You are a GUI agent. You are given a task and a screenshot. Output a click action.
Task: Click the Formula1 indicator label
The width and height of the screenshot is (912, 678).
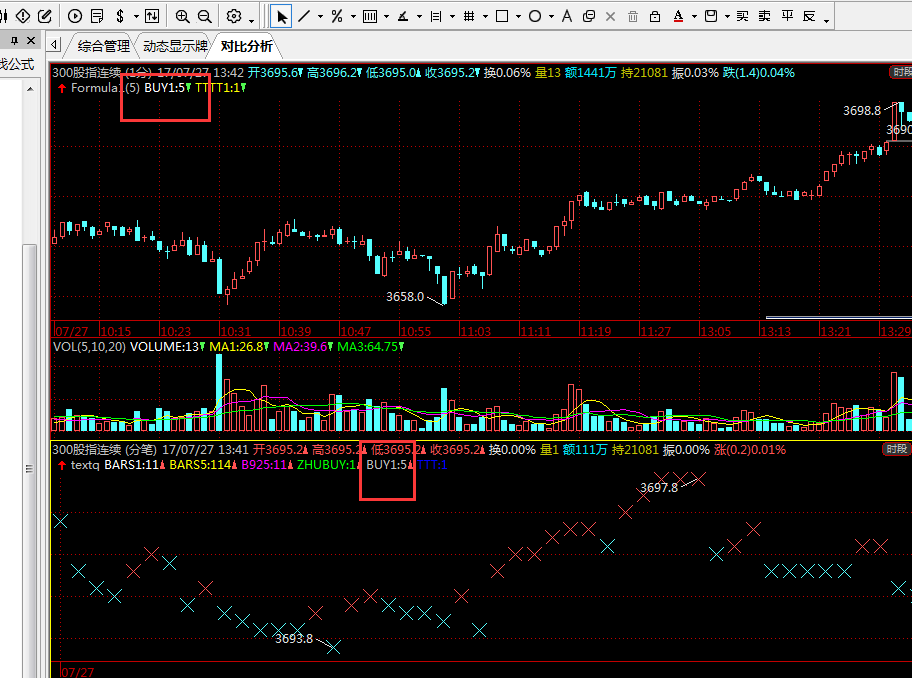(x=96, y=88)
